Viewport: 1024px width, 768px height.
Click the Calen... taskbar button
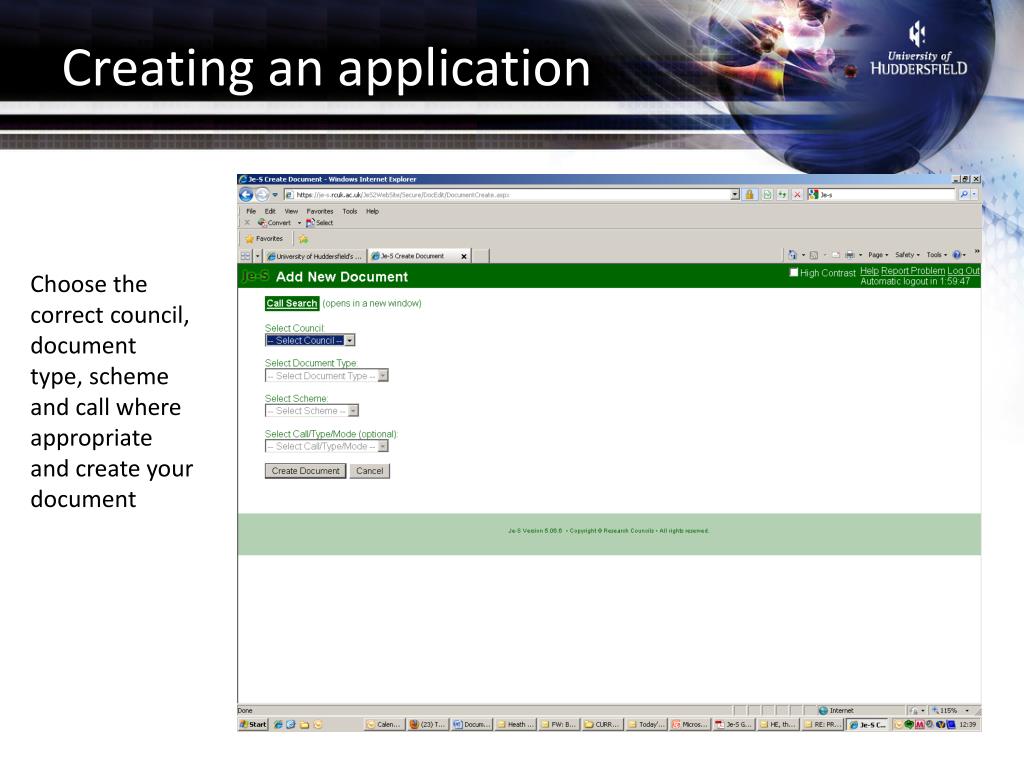click(383, 724)
